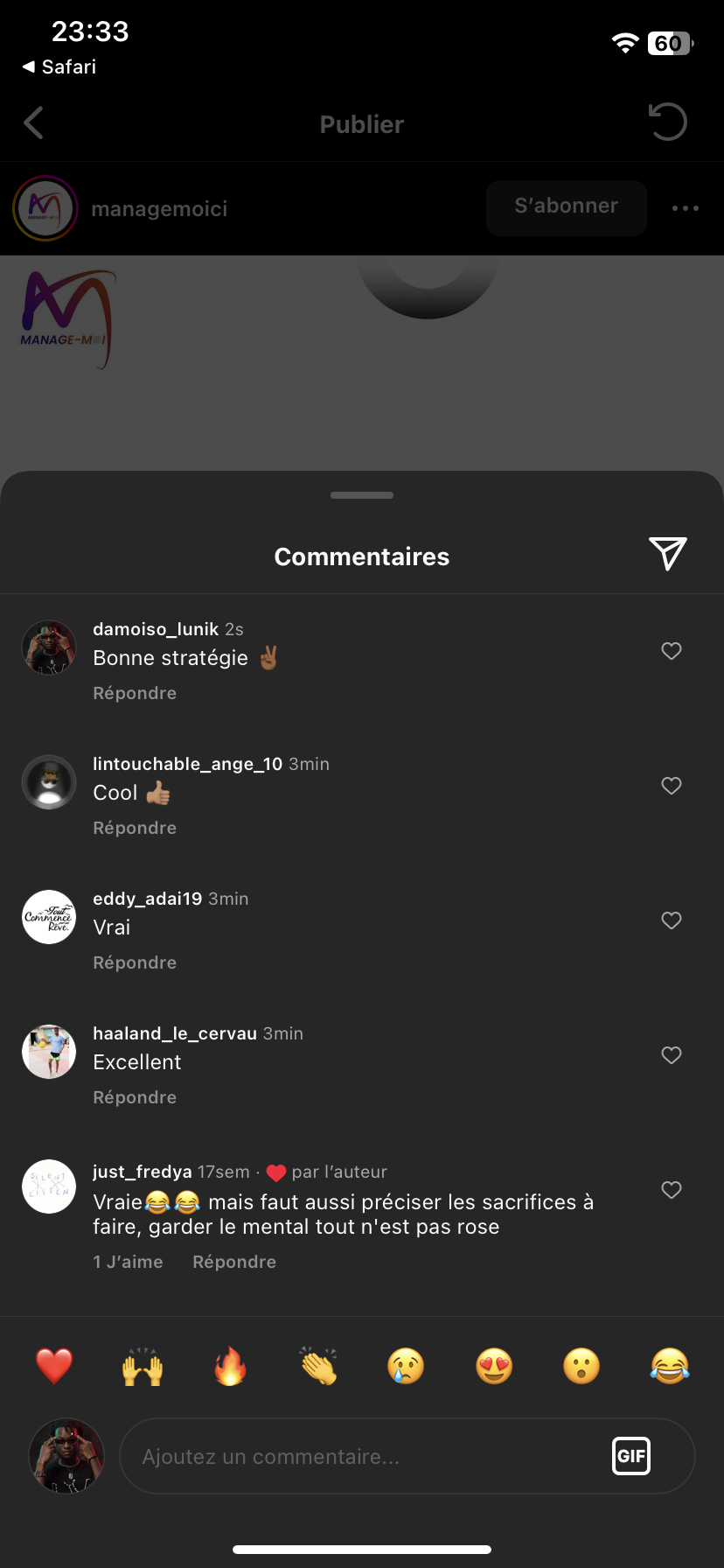Image resolution: width=724 pixels, height=1568 pixels.
Task: Tap the red heart emoji reaction
Action: point(54,1366)
